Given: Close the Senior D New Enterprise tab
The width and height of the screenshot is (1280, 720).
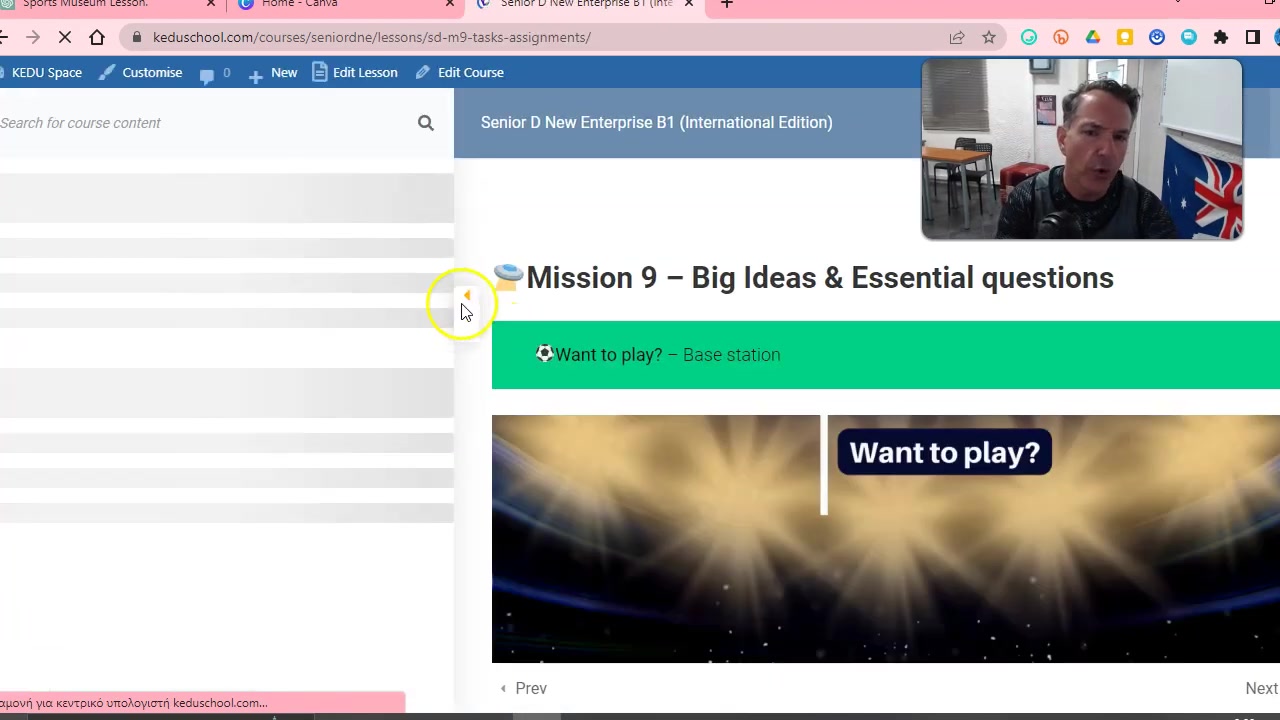Looking at the screenshot, I should click(688, 4).
